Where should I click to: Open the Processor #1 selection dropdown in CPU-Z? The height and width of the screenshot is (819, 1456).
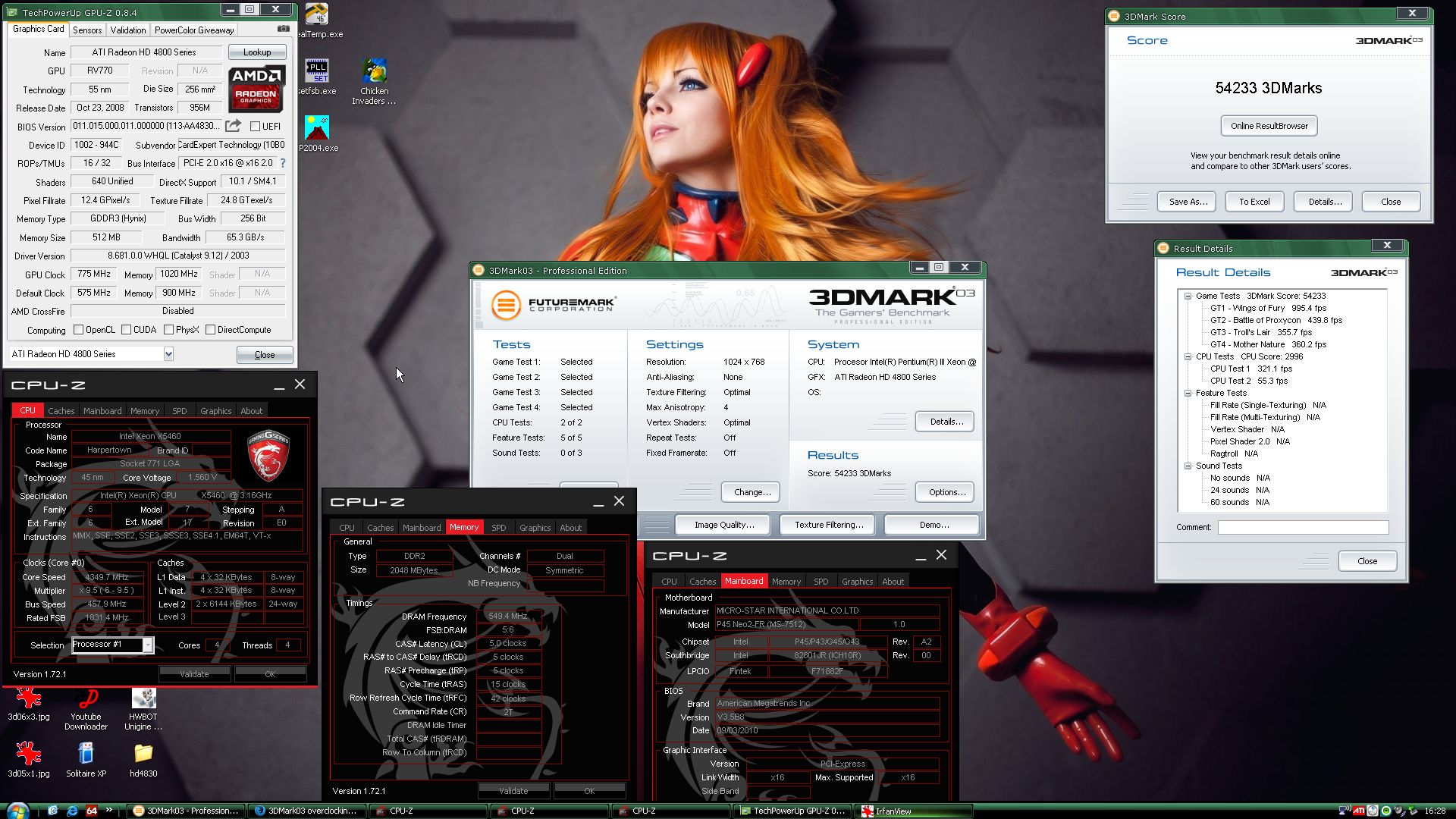click(x=148, y=645)
